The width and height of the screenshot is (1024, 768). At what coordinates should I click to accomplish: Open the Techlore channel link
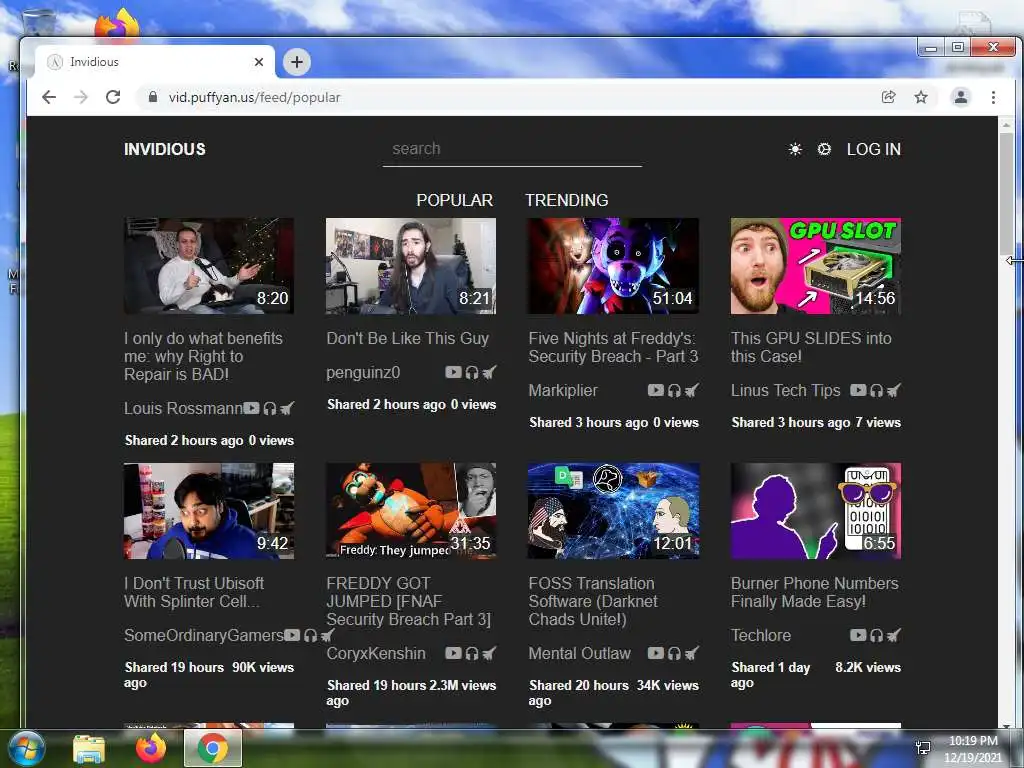click(761, 635)
